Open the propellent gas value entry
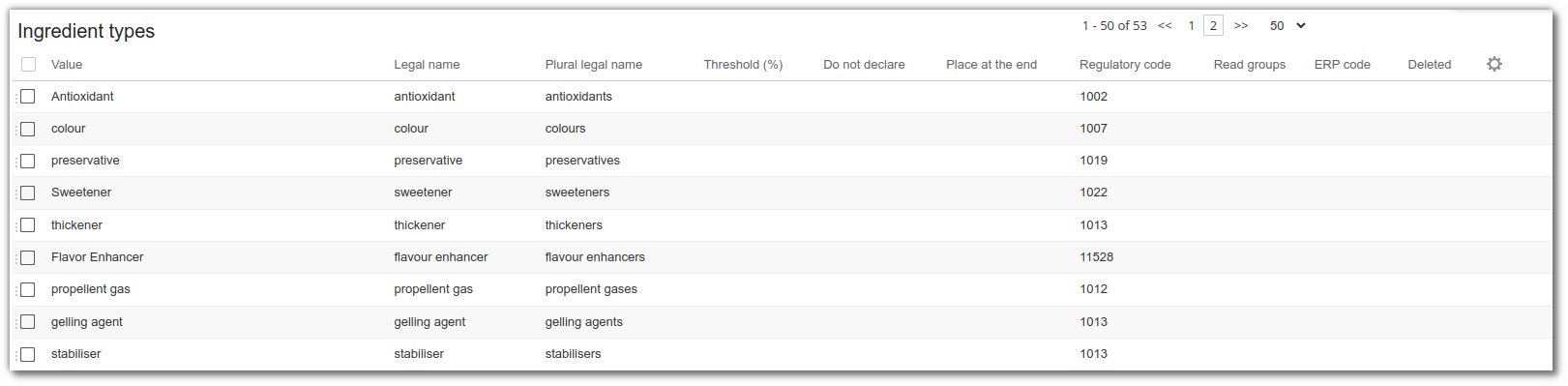This screenshot has height=386, width=1568. 90,289
